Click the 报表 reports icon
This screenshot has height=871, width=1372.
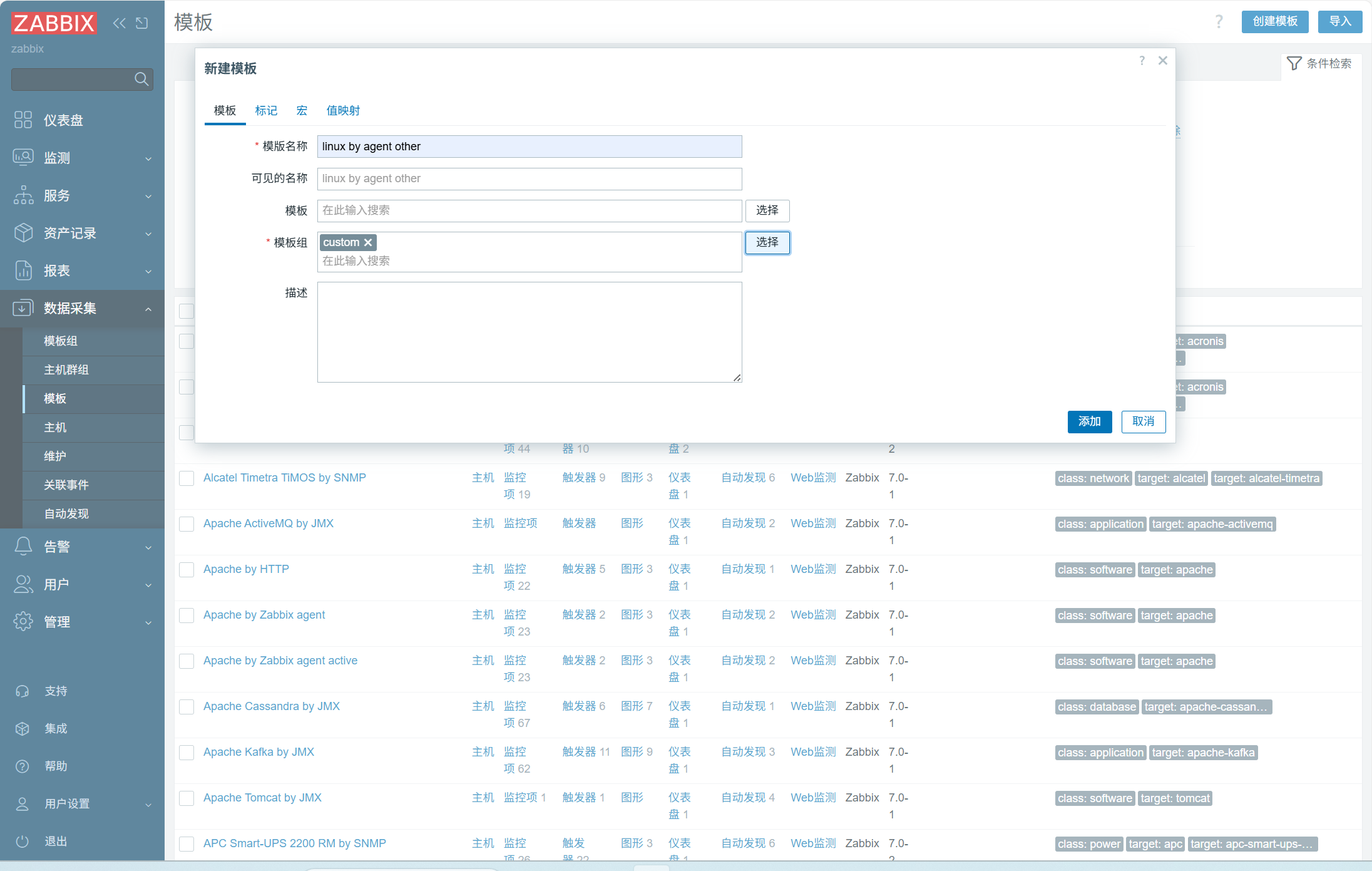[x=23, y=270]
